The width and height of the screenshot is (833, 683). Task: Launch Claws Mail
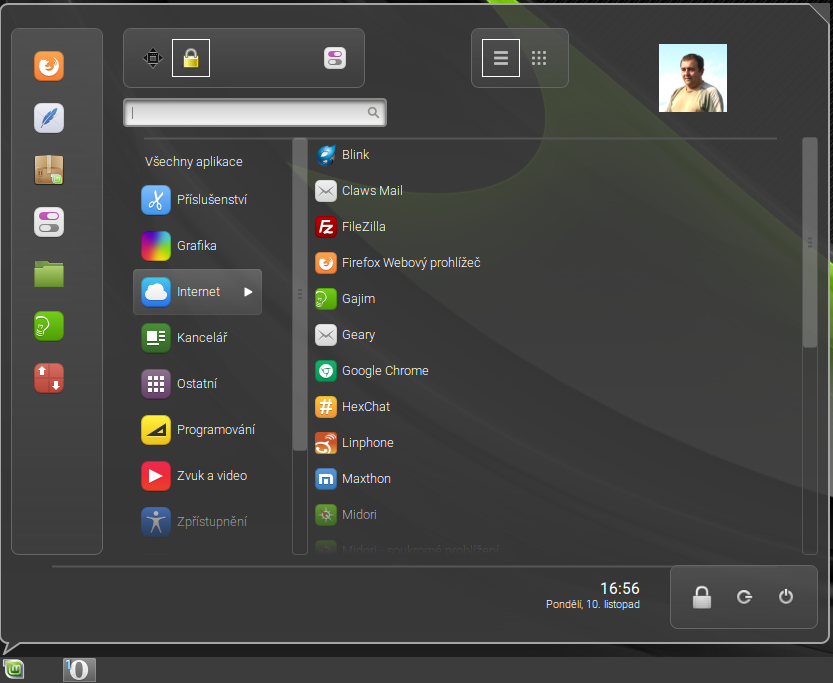tap(359, 191)
